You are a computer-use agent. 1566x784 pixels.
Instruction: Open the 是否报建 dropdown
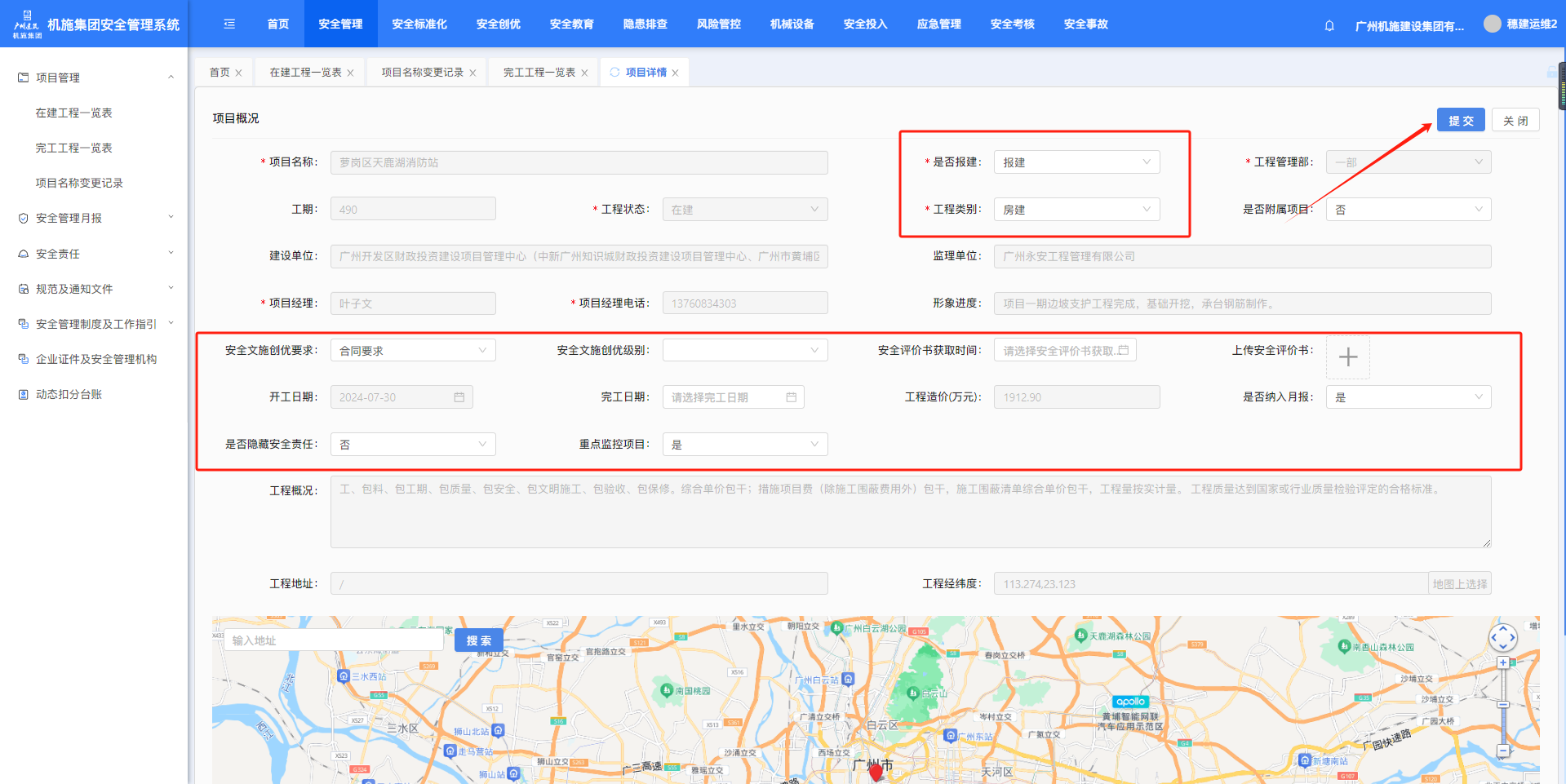pyautogui.click(x=1076, y=162)
